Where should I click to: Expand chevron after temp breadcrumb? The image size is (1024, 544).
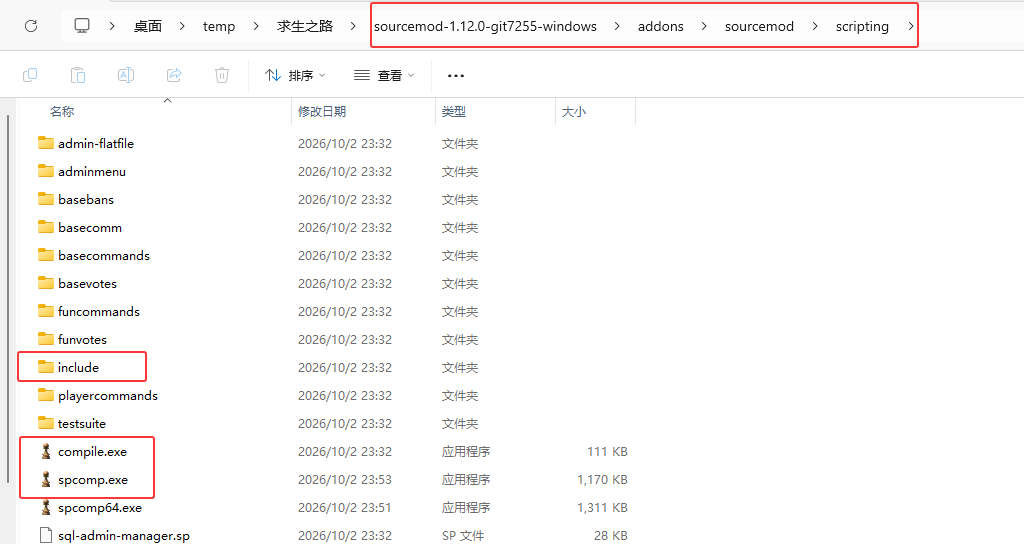(x=256, y=26)
